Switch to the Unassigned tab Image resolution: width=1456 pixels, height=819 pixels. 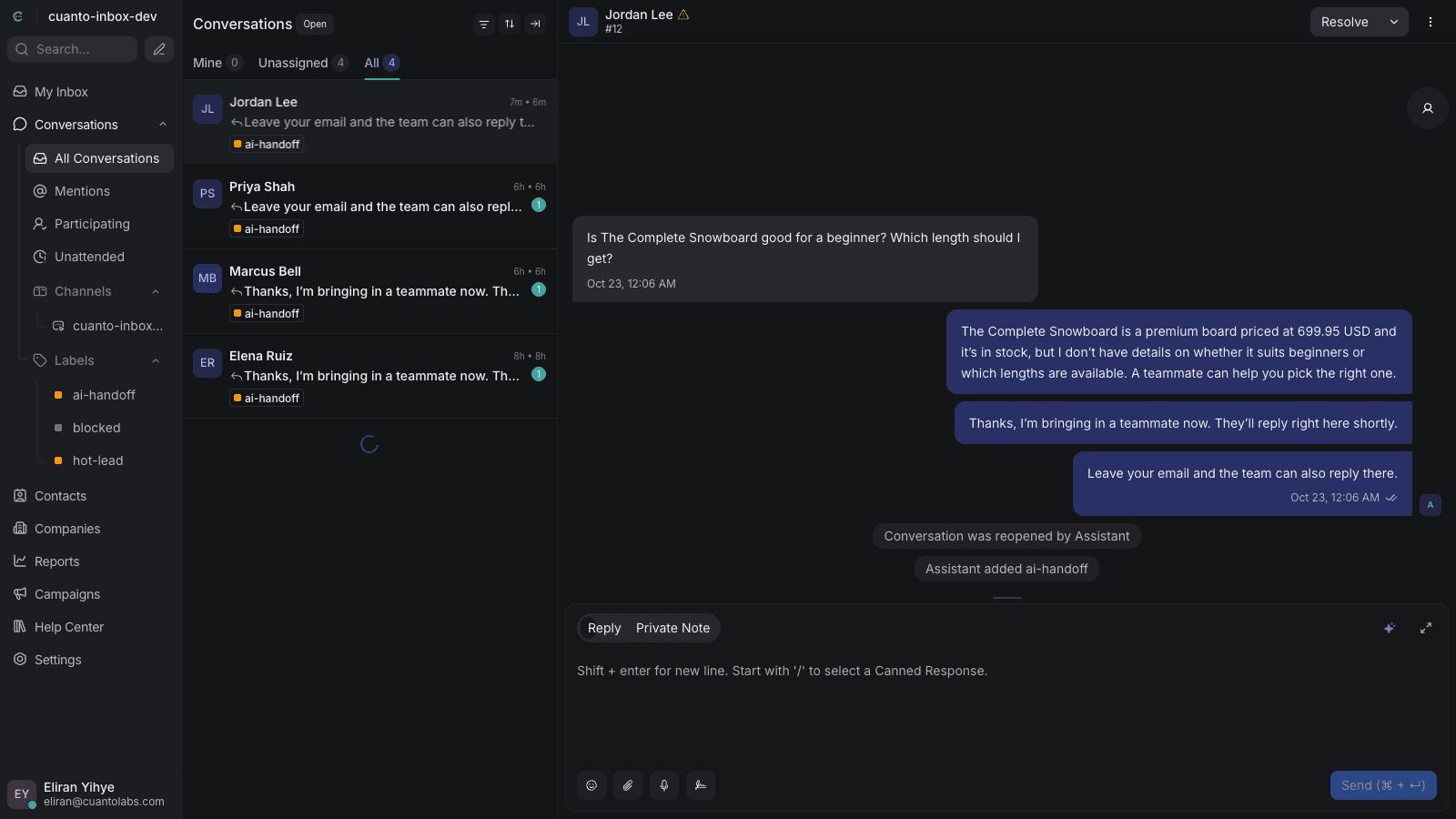pyautogui.click(x=303, y=63)
